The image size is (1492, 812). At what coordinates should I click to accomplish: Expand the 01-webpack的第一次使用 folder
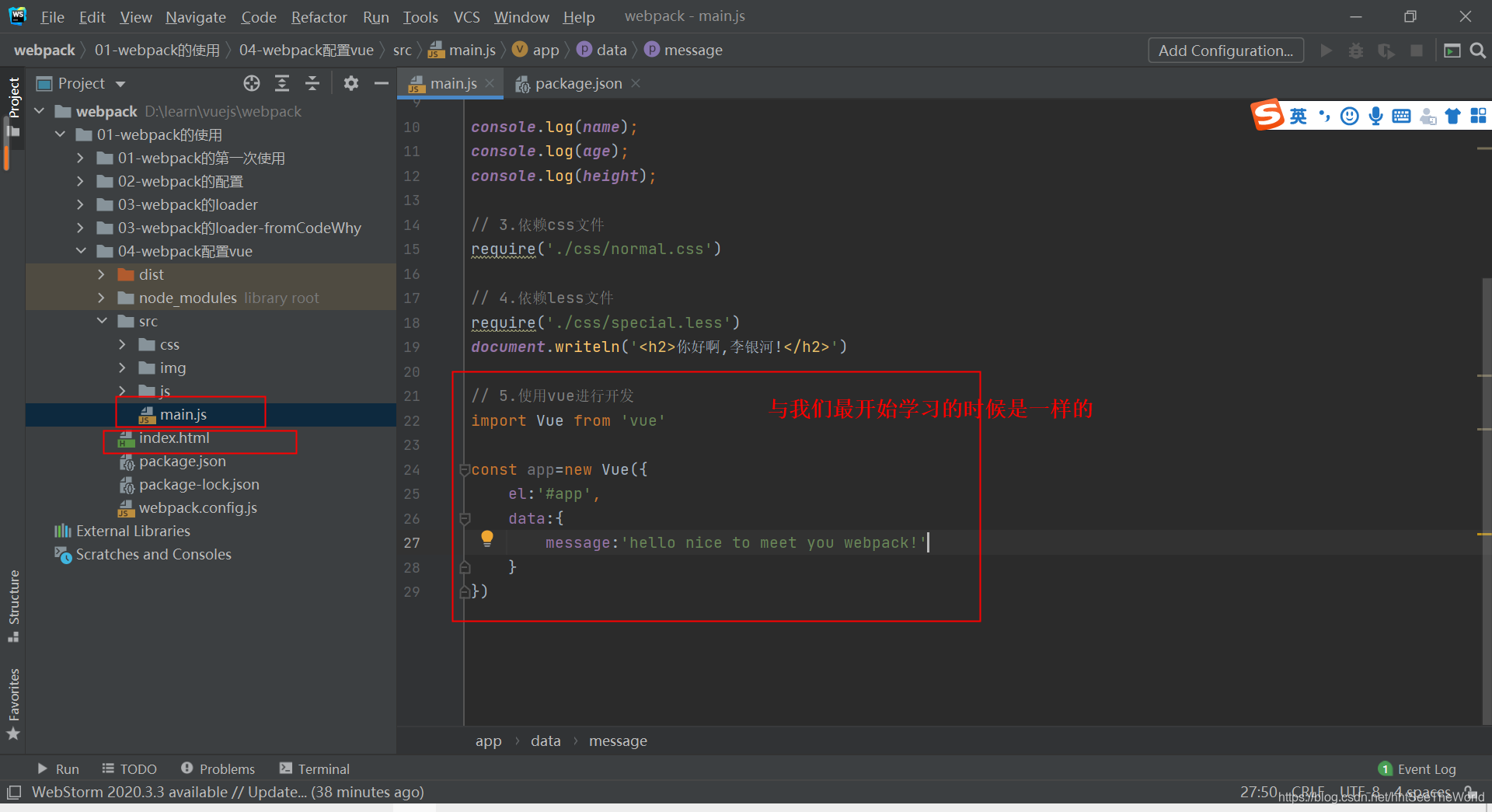tap(80, 158)
